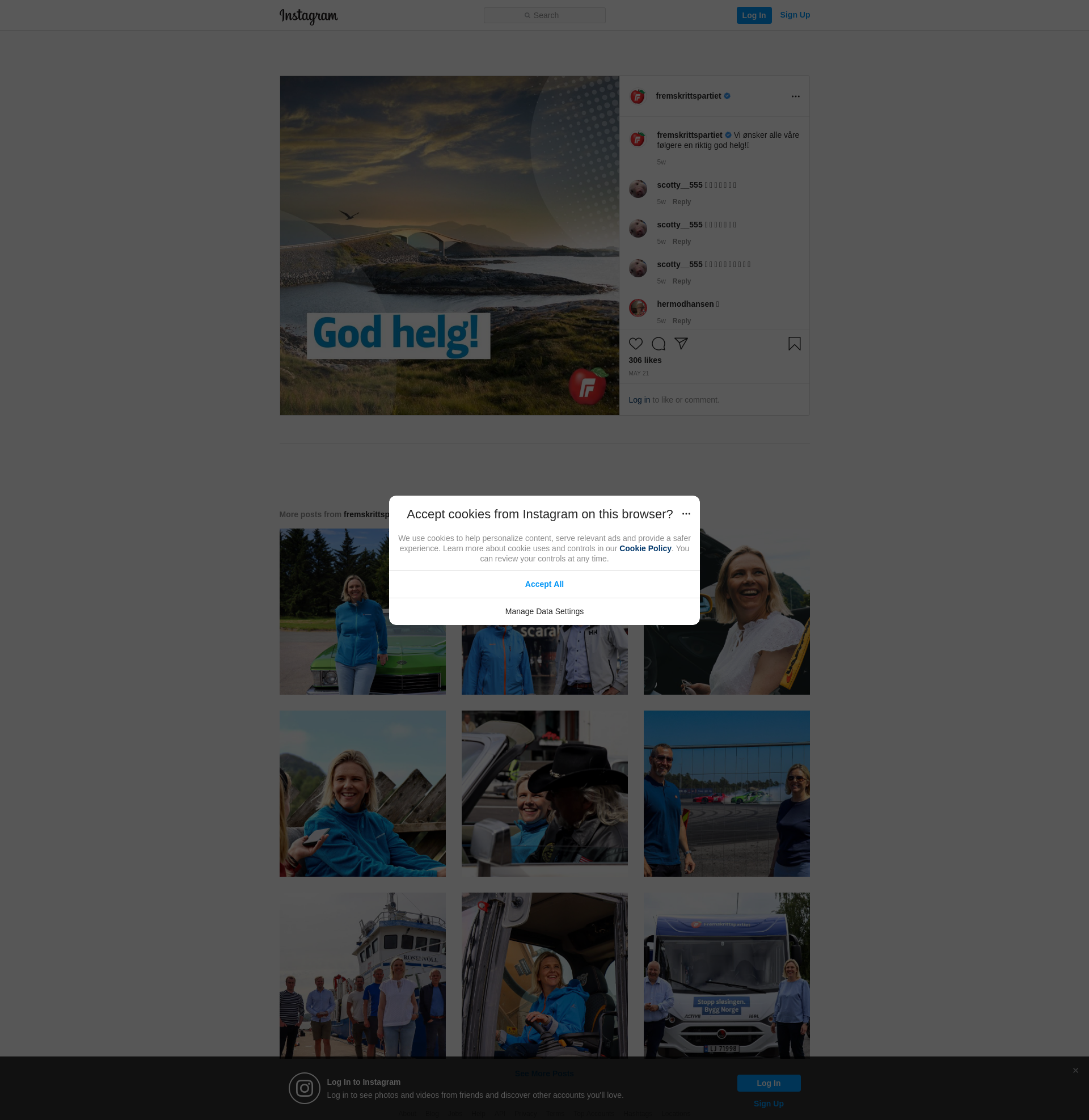The height and width of the screenshot is (1120, 1089).
Task: Click Log in link to comment
Action: point(639,400)
